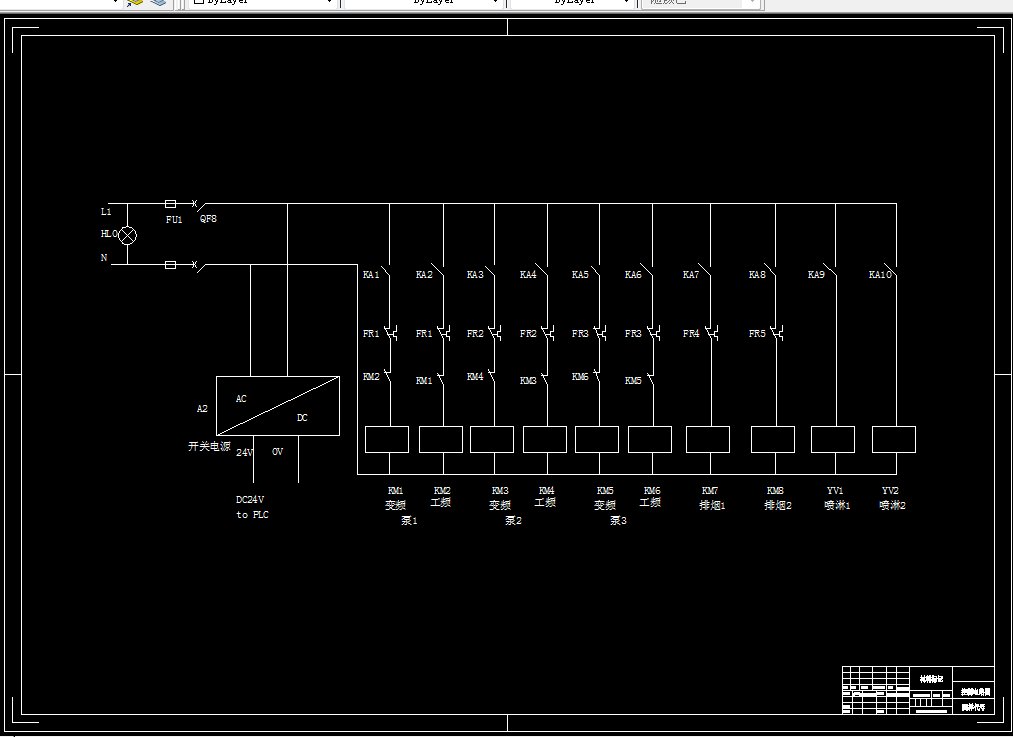
Task: Select the 泵3 pump label
Action: click(618, 521)
